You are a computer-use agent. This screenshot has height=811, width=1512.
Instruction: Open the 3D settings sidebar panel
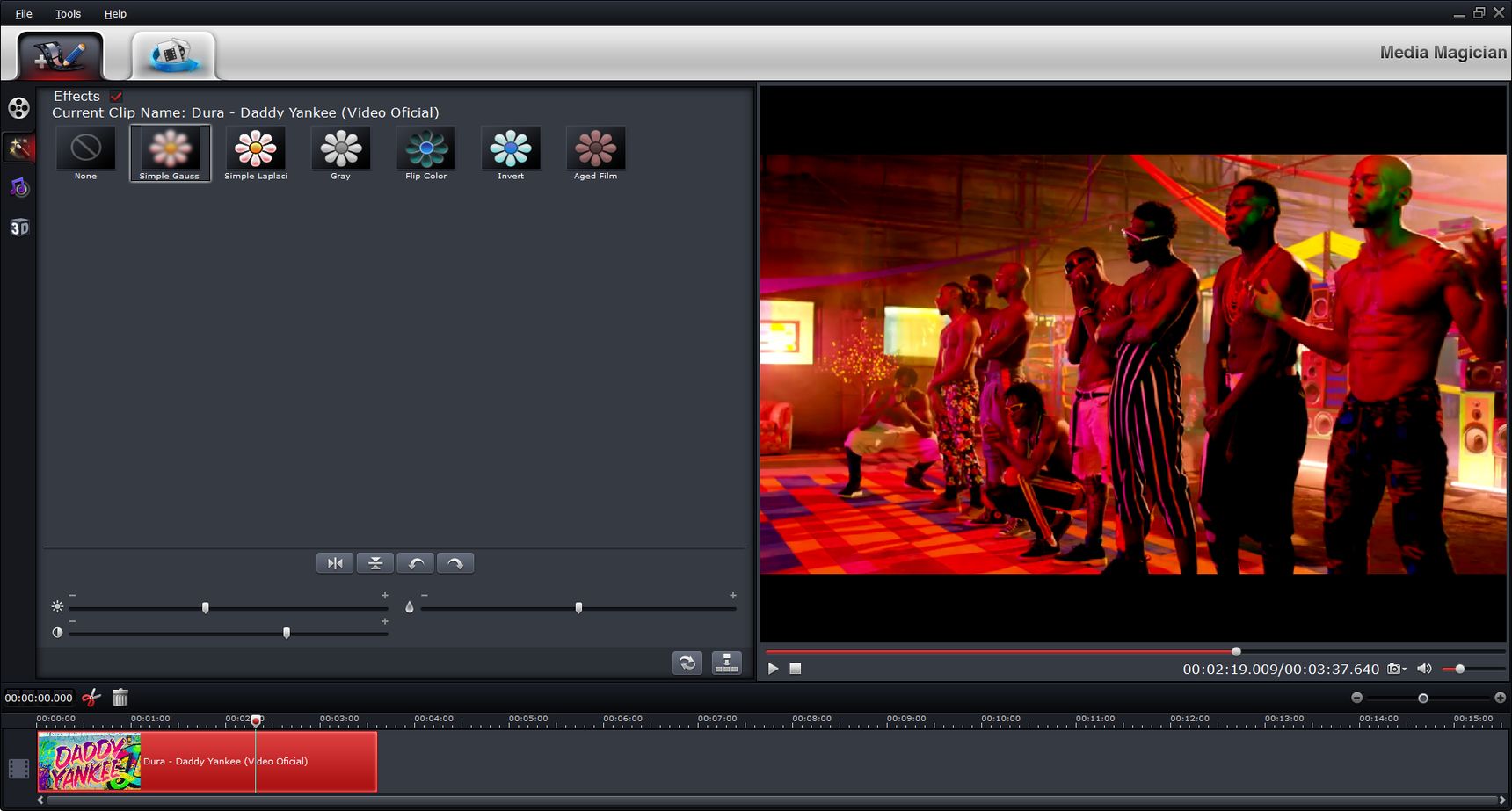18,228
